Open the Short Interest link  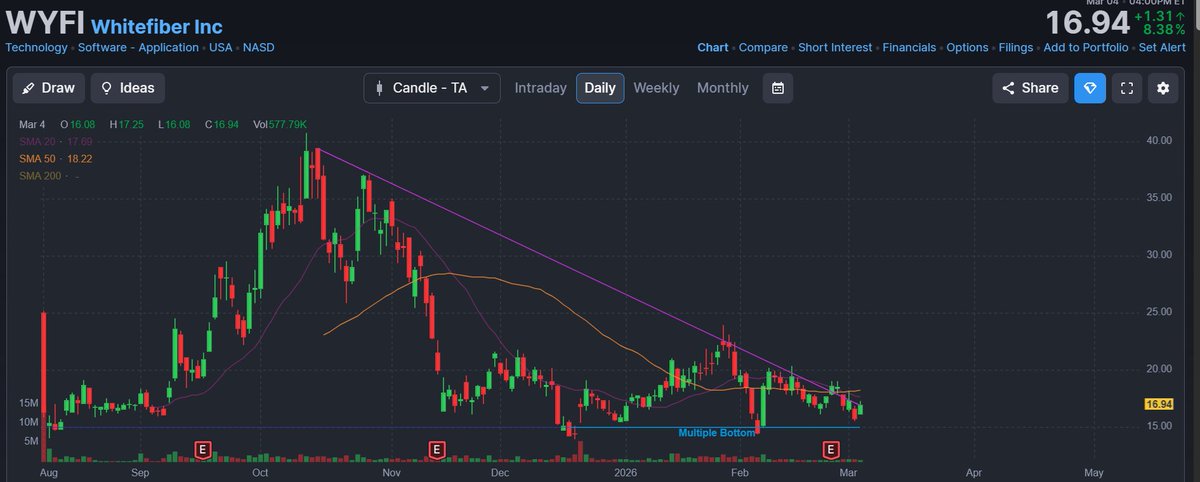835,47
